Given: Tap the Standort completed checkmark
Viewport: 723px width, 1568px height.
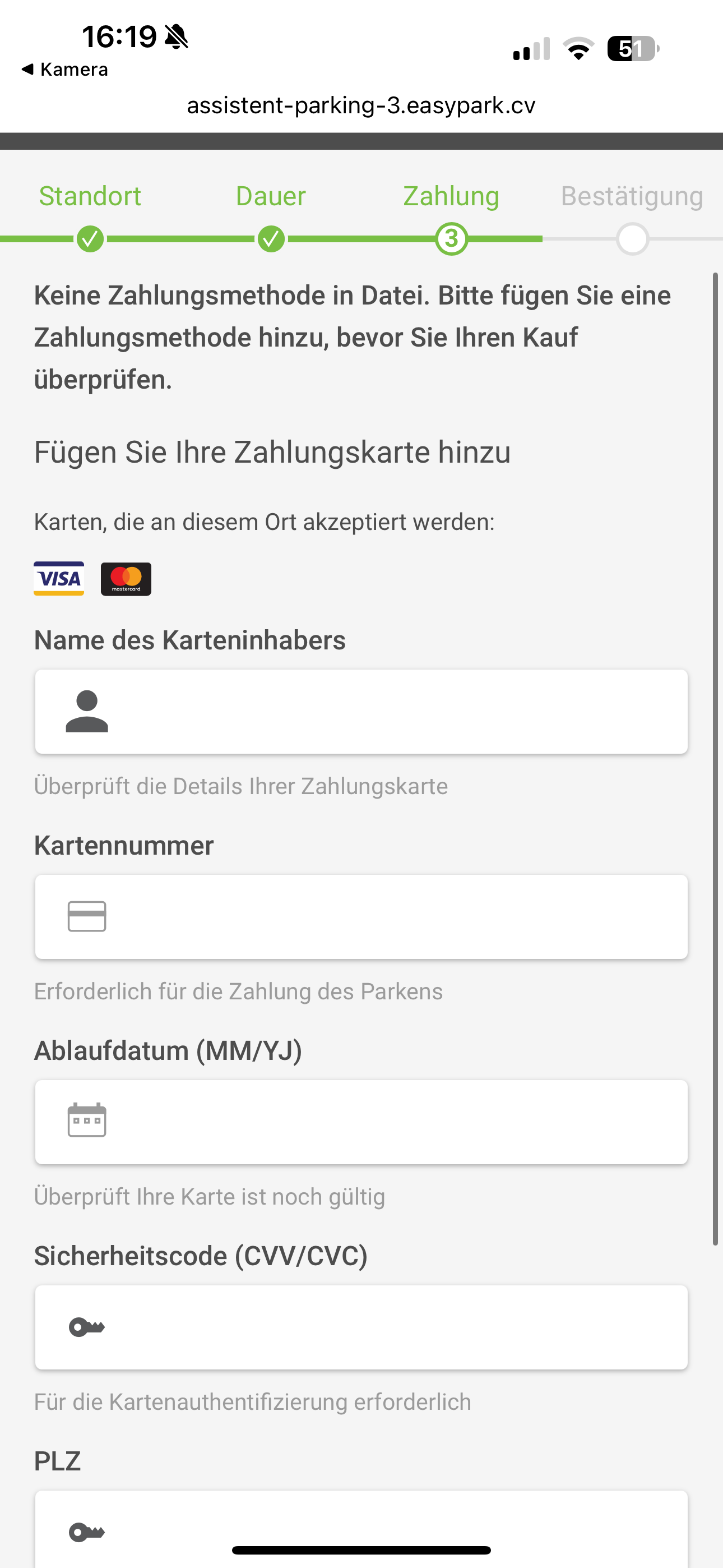Looking at the screenshot, I should click(x=90, y=239).
